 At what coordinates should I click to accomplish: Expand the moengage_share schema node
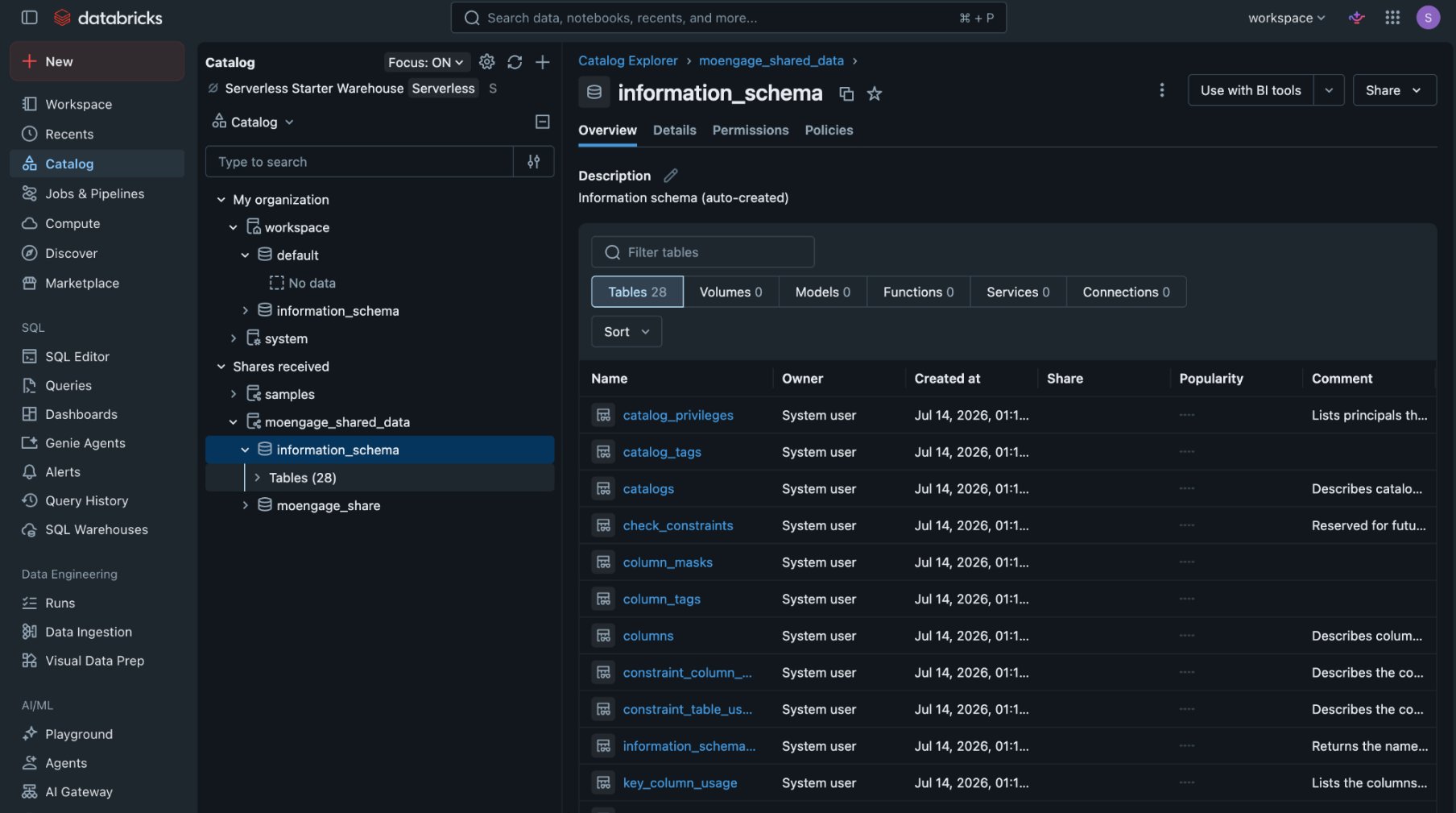(x=245, y=505)
